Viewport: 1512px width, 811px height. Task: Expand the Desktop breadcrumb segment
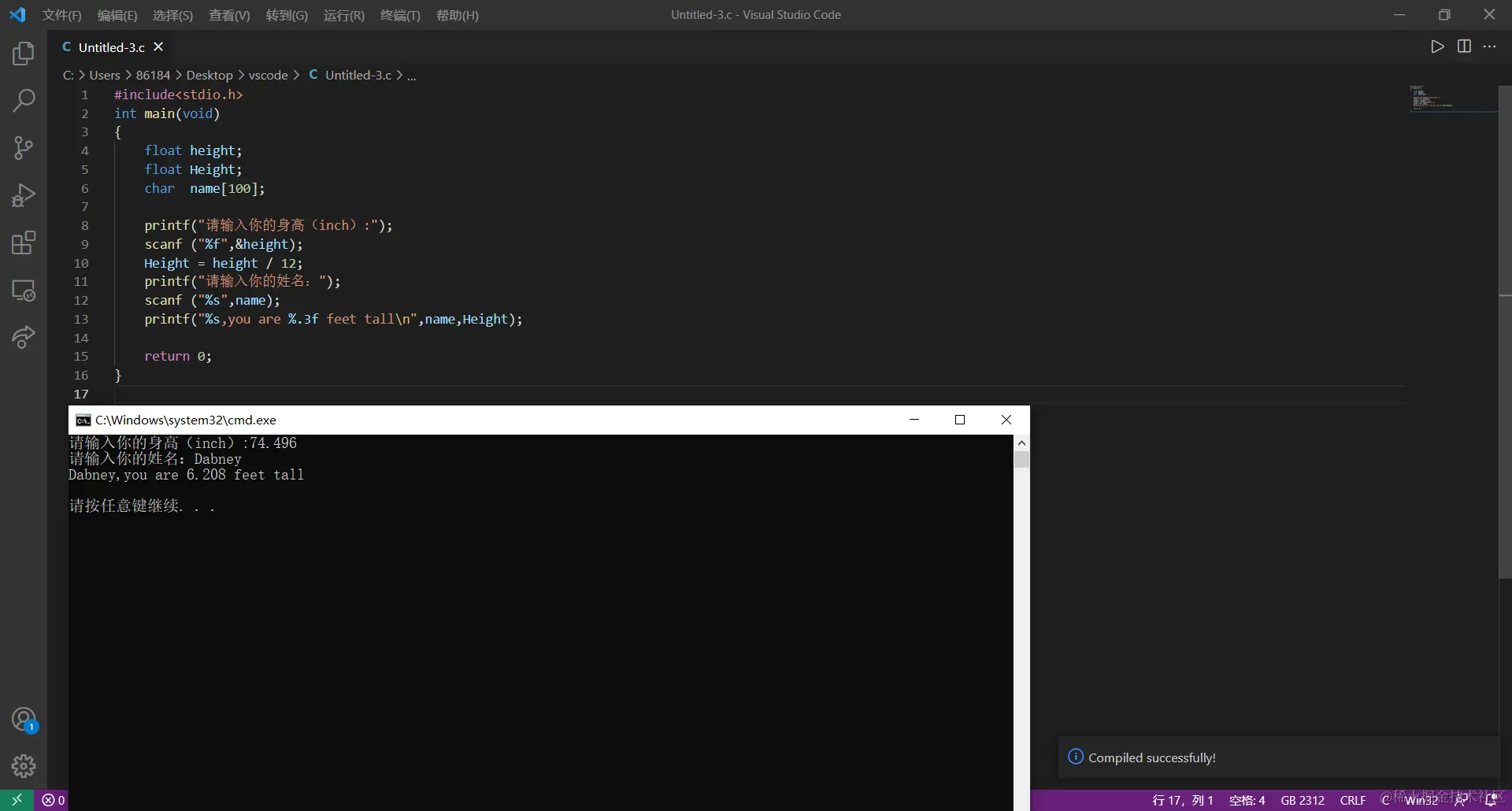209,76
